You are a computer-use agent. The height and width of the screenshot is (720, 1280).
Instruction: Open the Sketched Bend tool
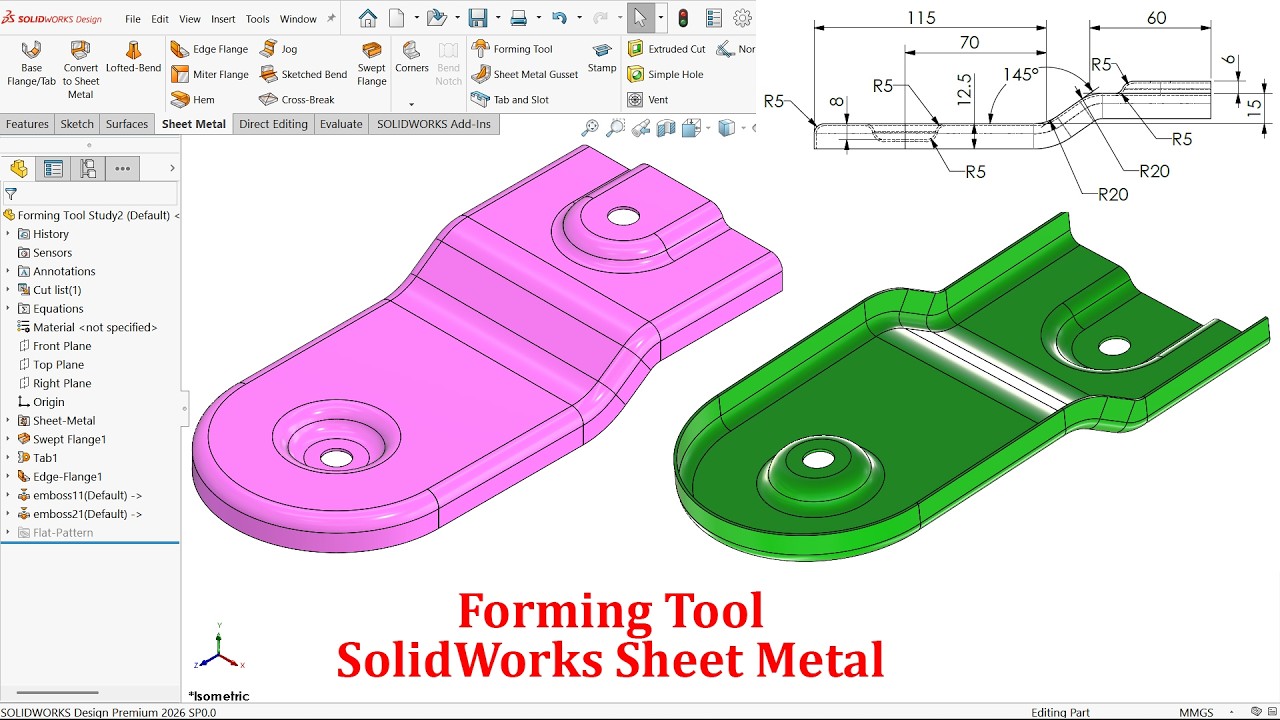coord(303,74)
